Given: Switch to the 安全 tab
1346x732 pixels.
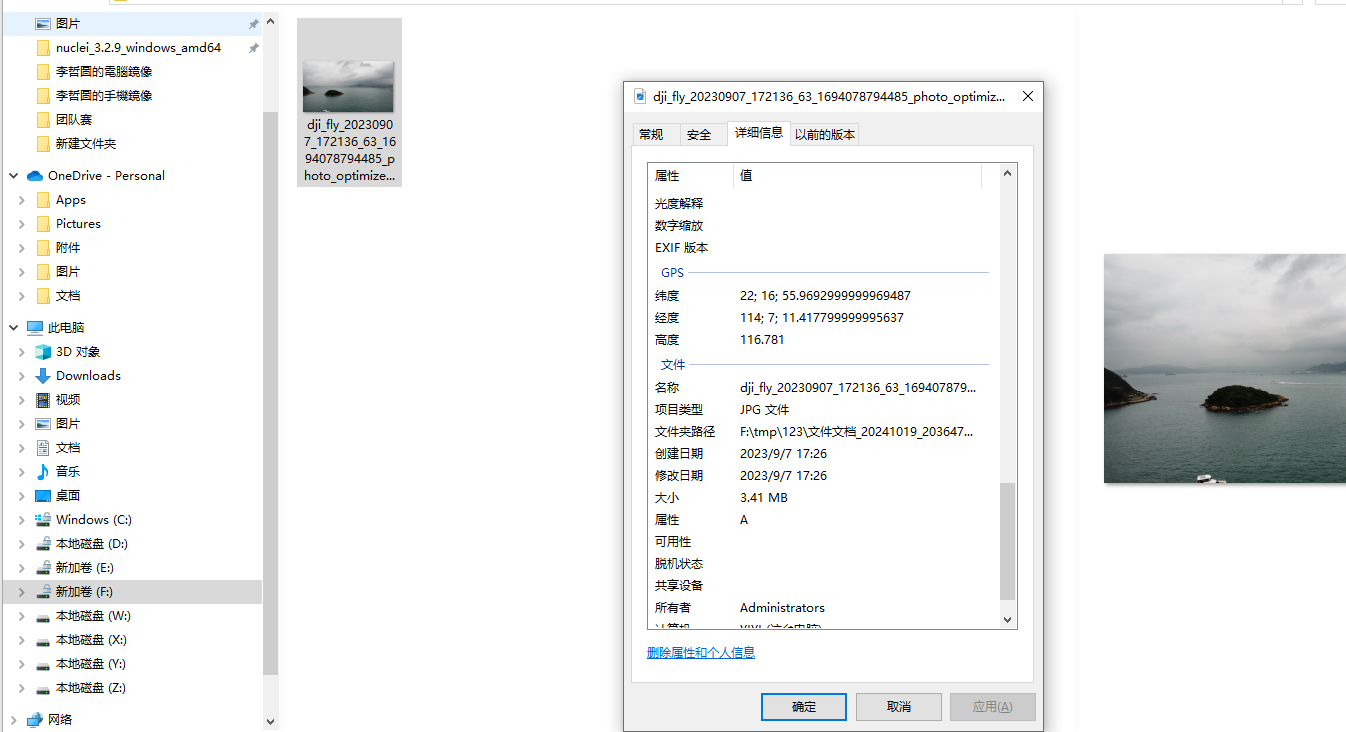Looking at the screenshot, I should click(x=704, y=134).
